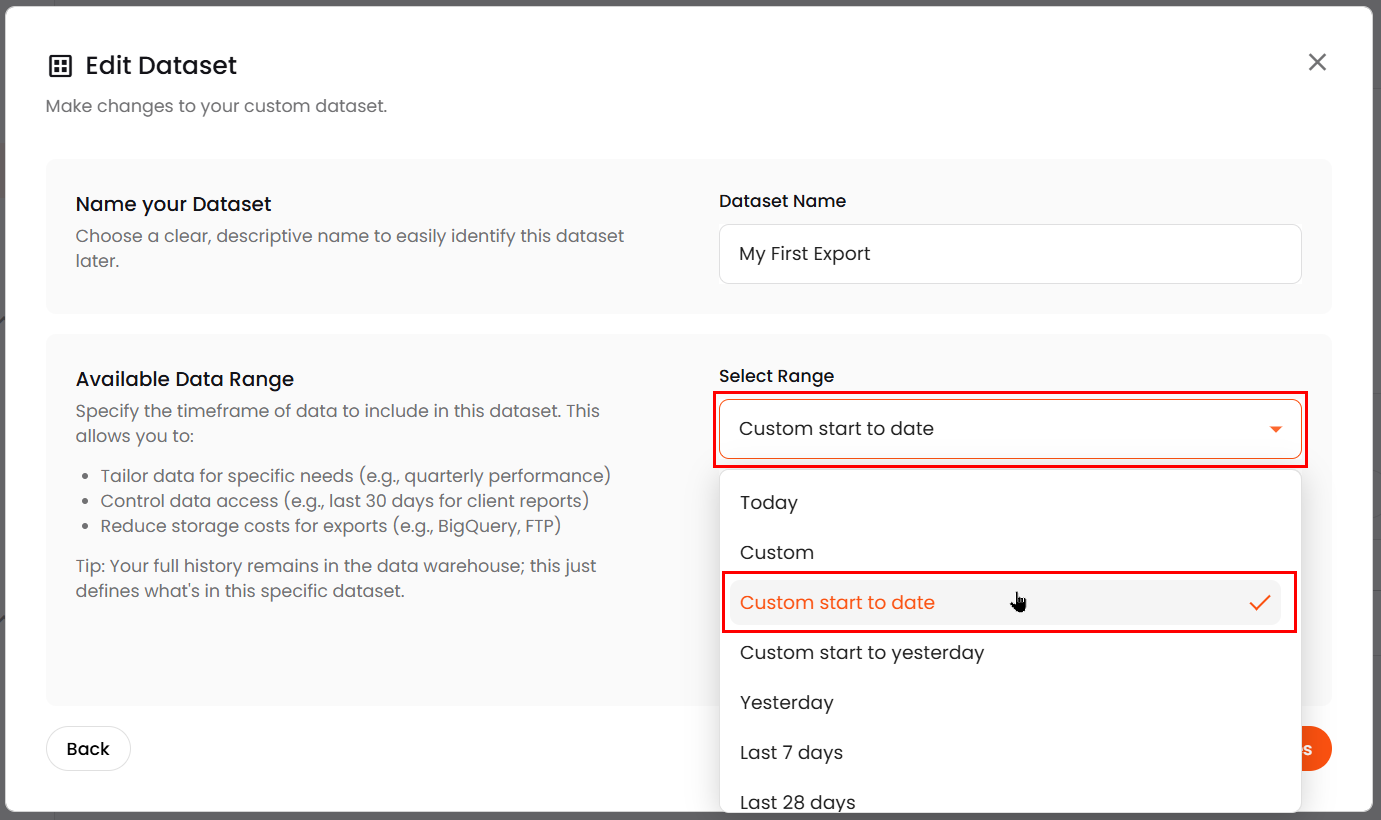The image size is (1381, 820).
Task: Choose Last 7 days from list
Action: click(791, 753)
